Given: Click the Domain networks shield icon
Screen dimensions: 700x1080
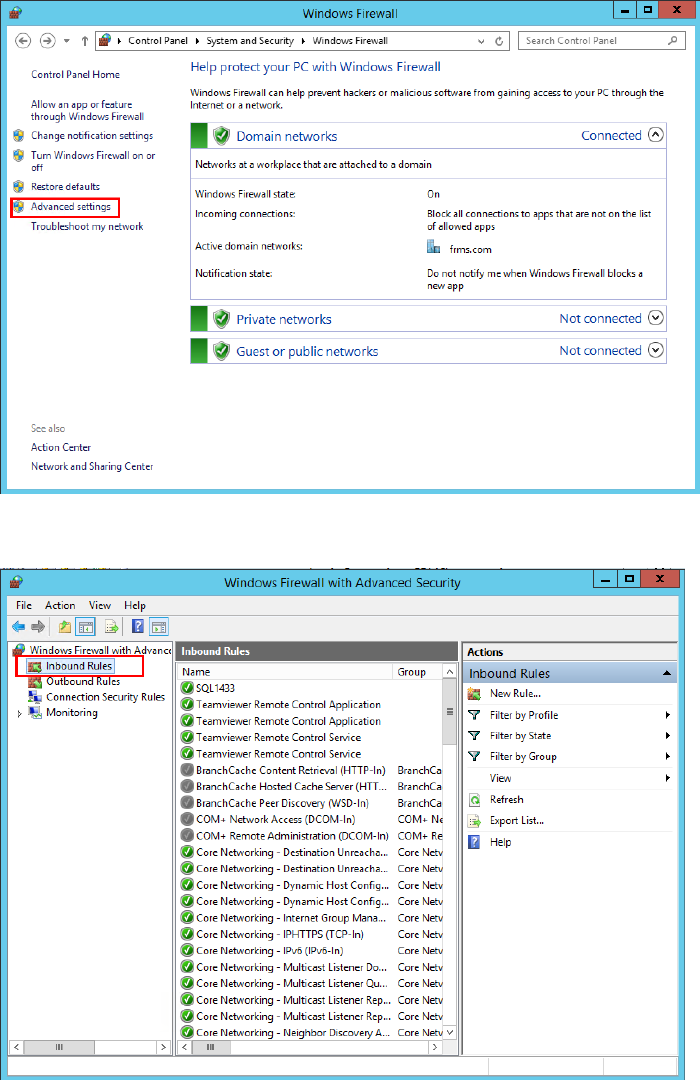Looking at the screenshot, I should pyautogui.click(x=221, y=136).
